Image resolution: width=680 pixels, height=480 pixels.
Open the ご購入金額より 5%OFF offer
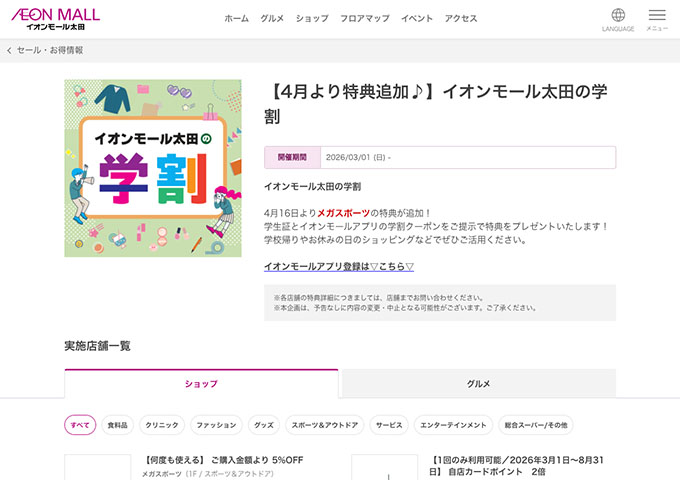223,460
